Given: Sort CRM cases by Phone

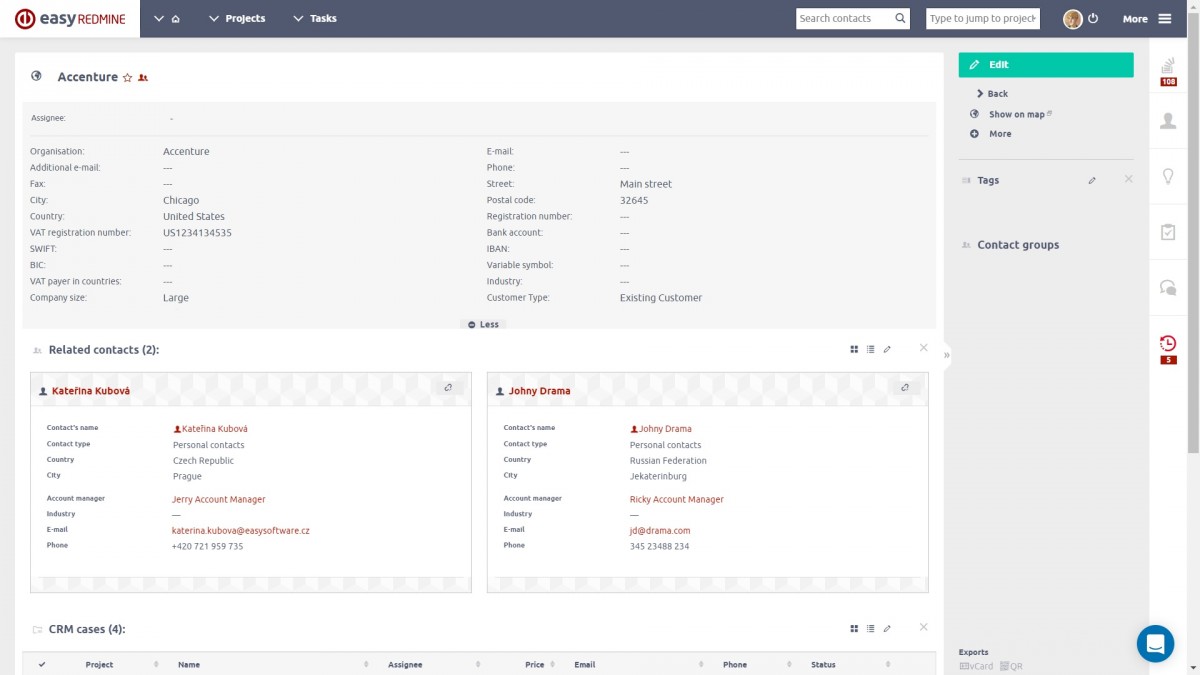Looking at the screenshot, I should point(735,664).
